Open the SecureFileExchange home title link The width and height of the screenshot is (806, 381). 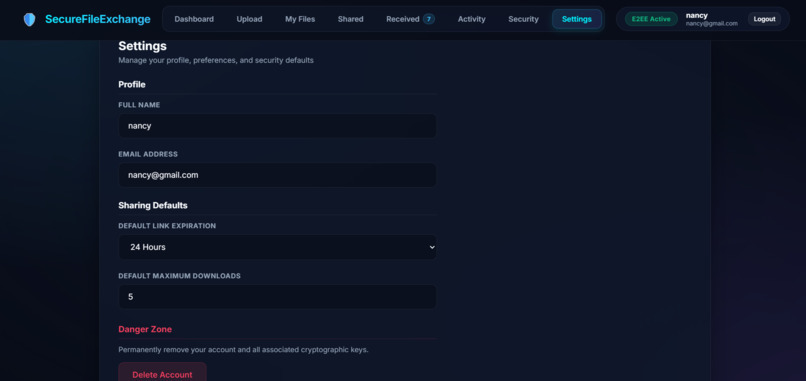98,20
